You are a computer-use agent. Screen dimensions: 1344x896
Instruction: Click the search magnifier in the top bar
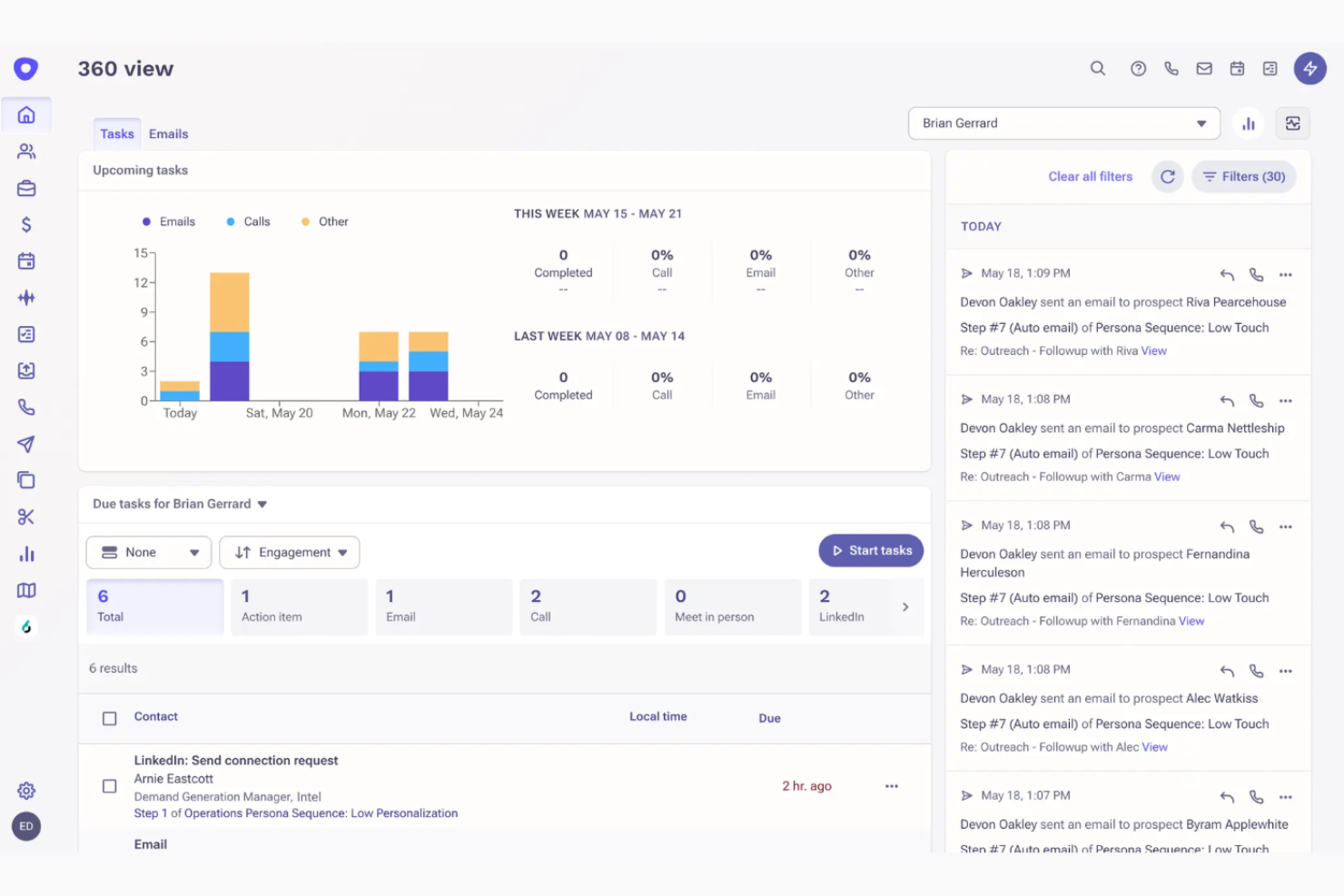click(x=1098, y=68)
